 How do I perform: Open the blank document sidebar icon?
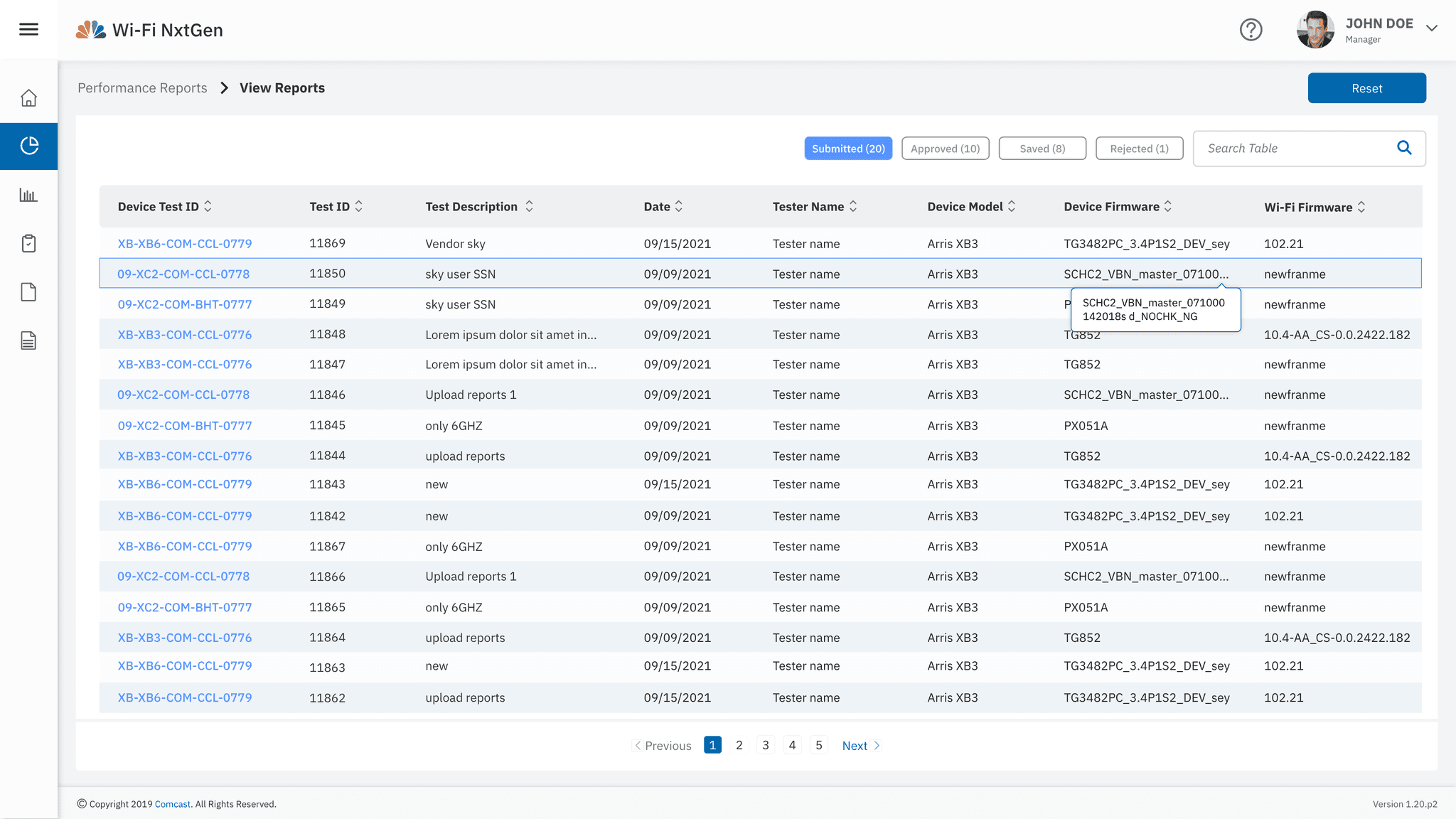tap(28, 292)
